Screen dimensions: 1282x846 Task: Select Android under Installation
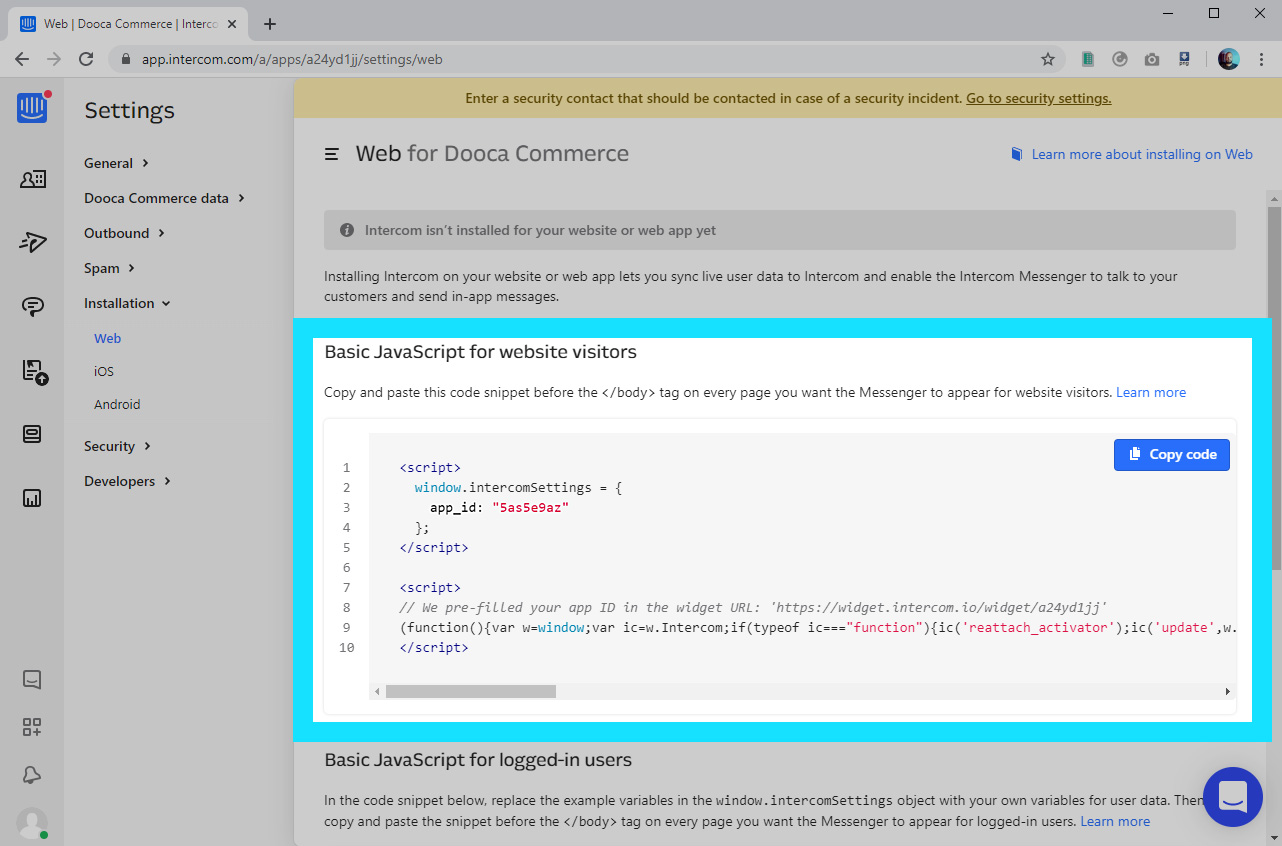pos(117,404)
